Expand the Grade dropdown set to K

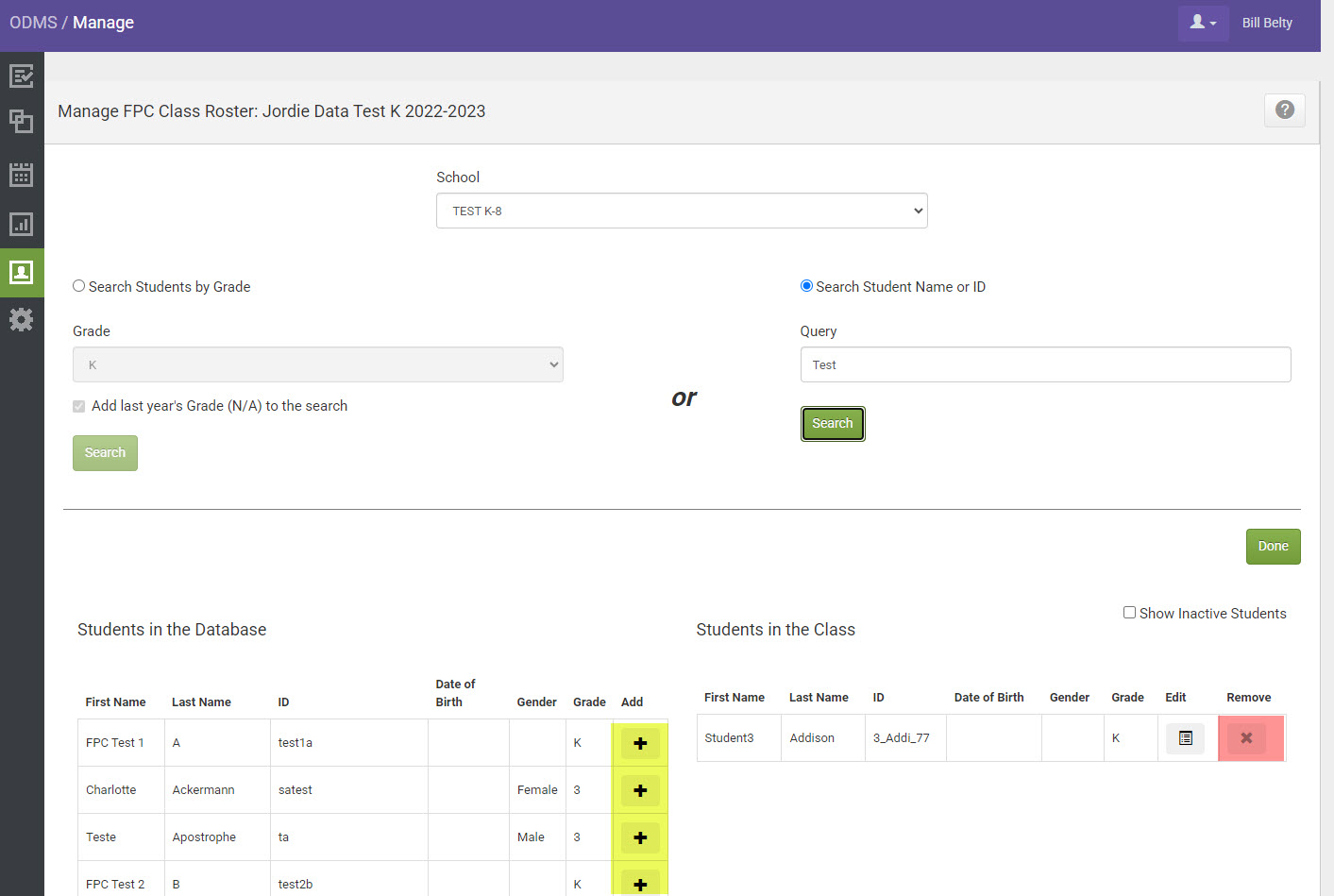318,364
